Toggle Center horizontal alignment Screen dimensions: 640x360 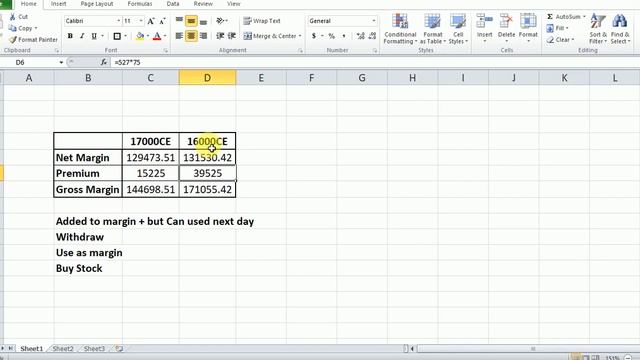(191, 36)
